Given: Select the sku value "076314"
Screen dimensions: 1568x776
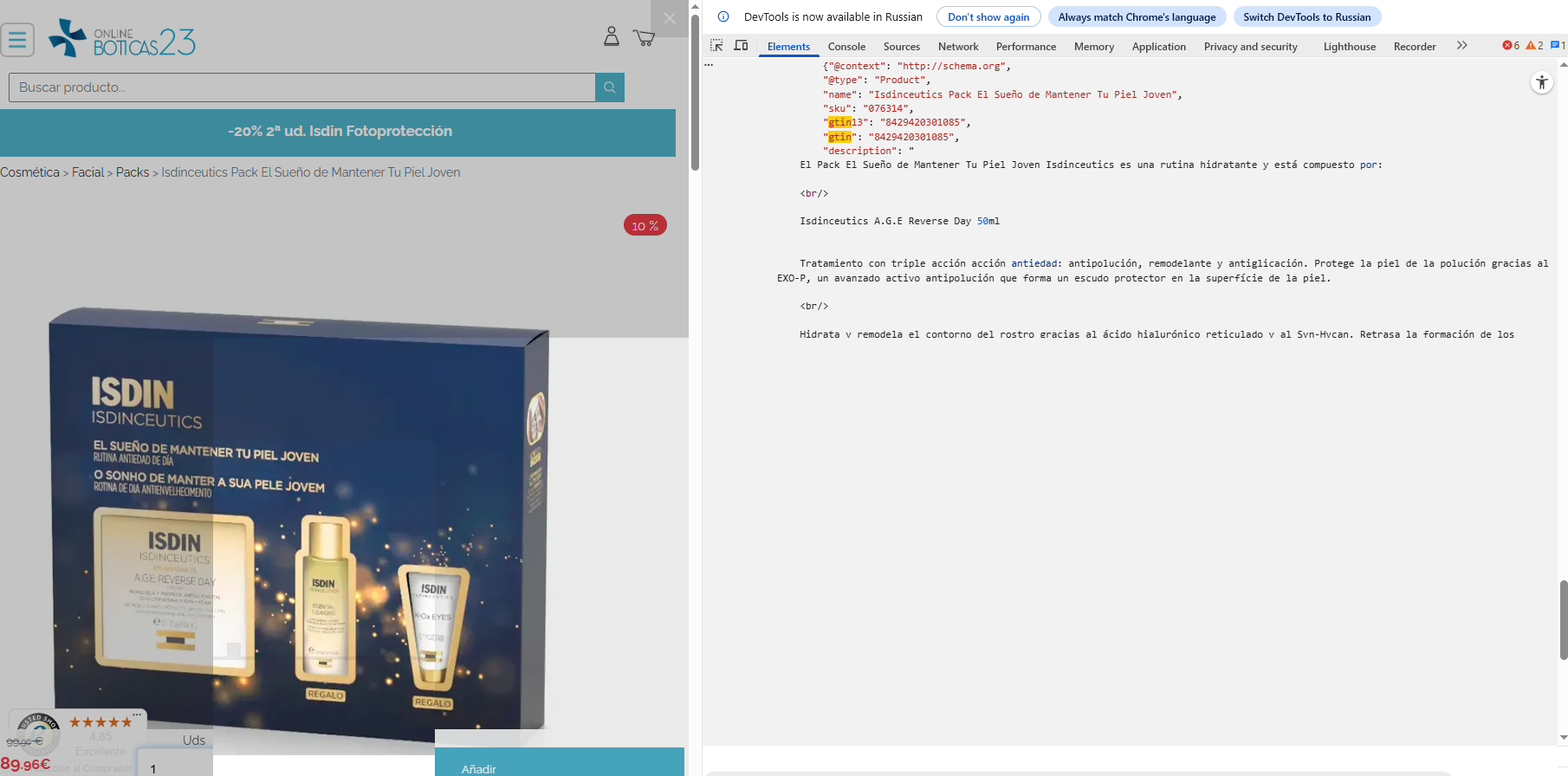Looking at the screenshot, I should point(886,108).
